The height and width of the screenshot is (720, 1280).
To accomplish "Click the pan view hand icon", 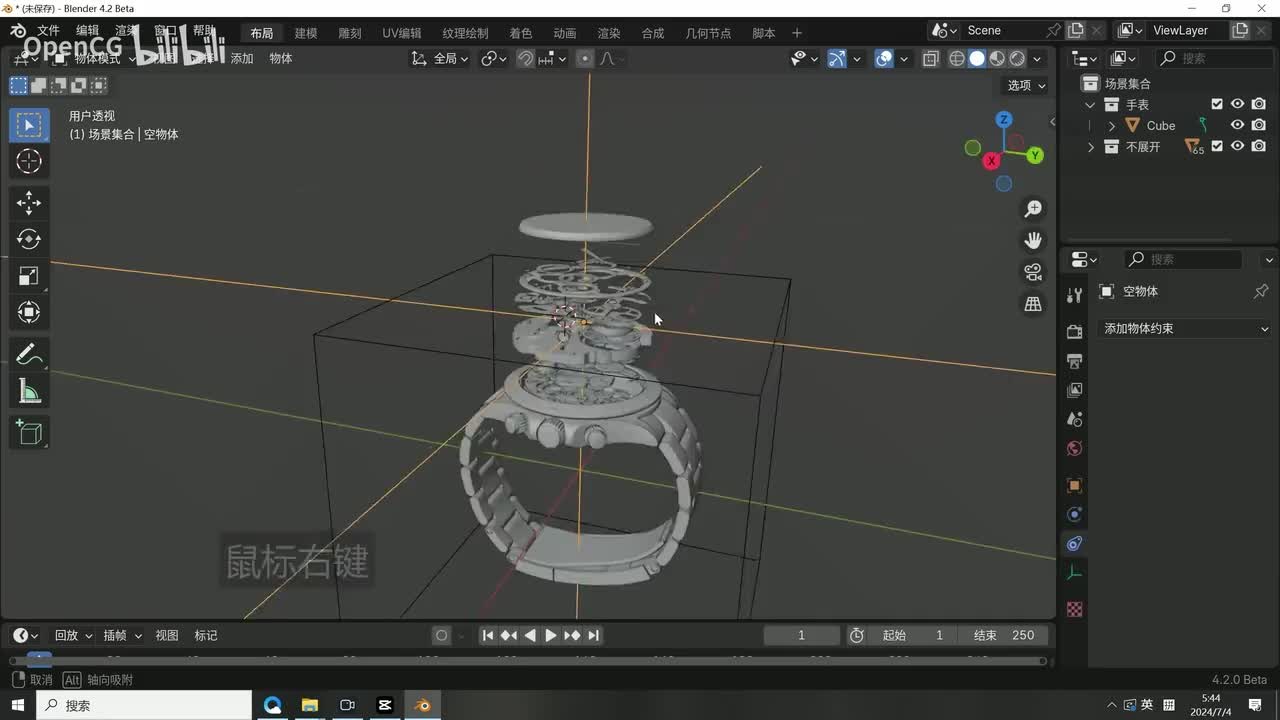I will coord(1033,240).
